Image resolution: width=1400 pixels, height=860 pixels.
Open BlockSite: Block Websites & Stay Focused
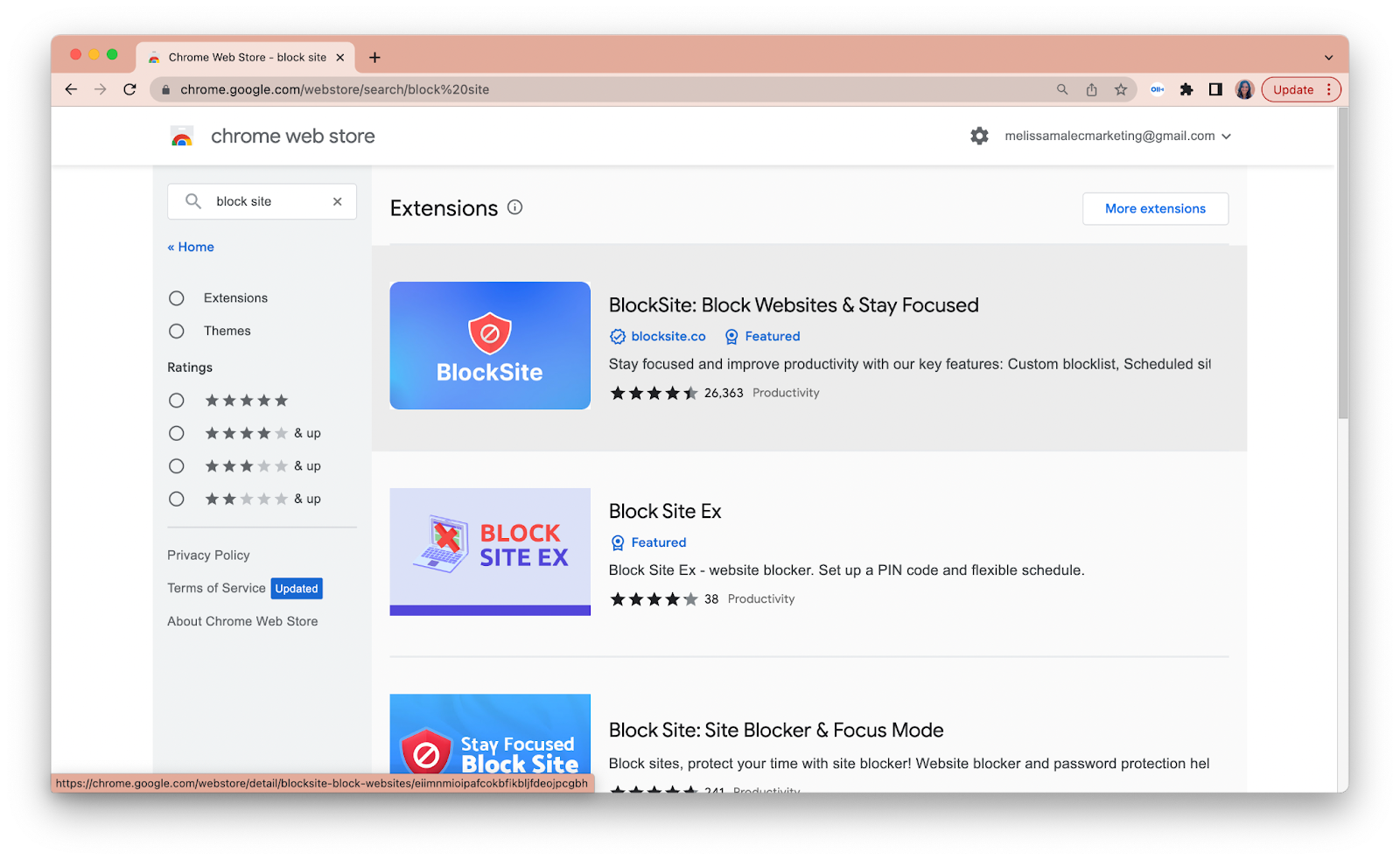794,305
